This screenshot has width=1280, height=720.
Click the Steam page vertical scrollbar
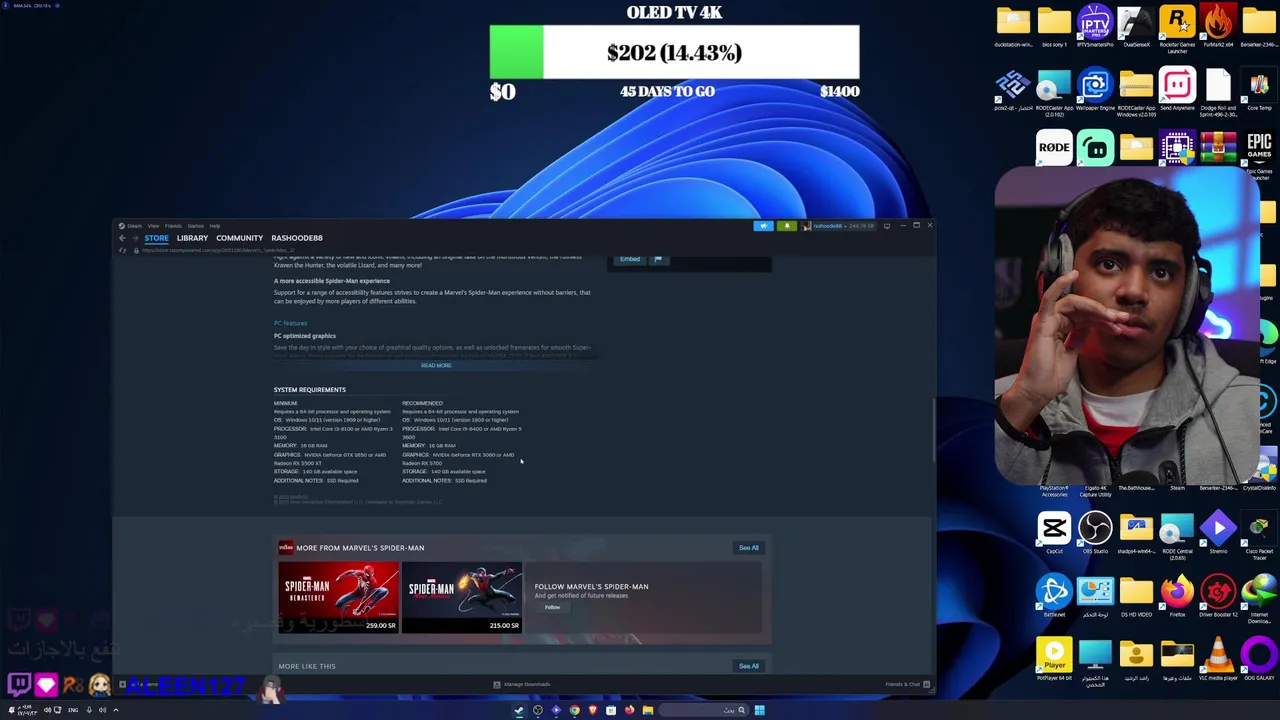932,430
